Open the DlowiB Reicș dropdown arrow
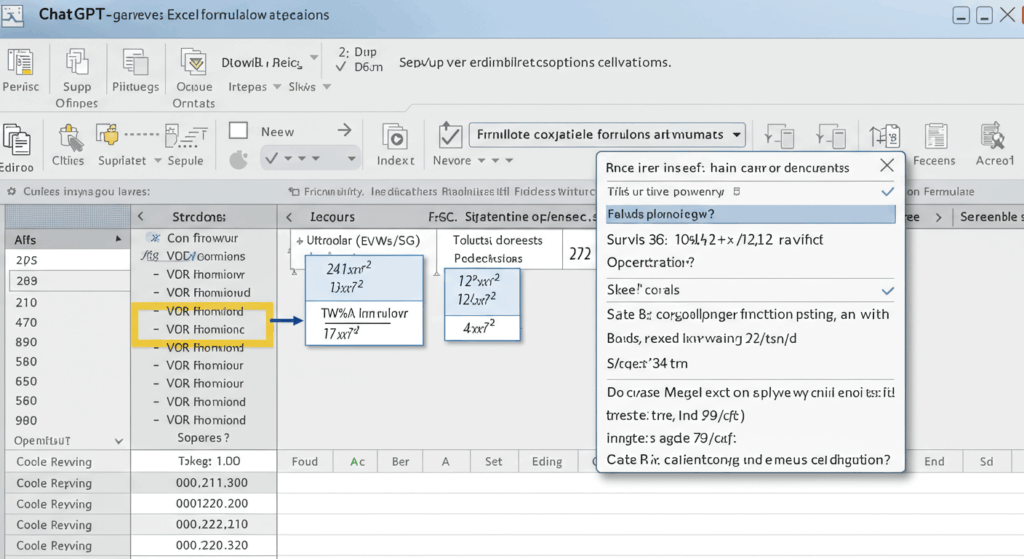Image resolution: width=1024 pixels, height=559 pixels. [x=314, y=57]
